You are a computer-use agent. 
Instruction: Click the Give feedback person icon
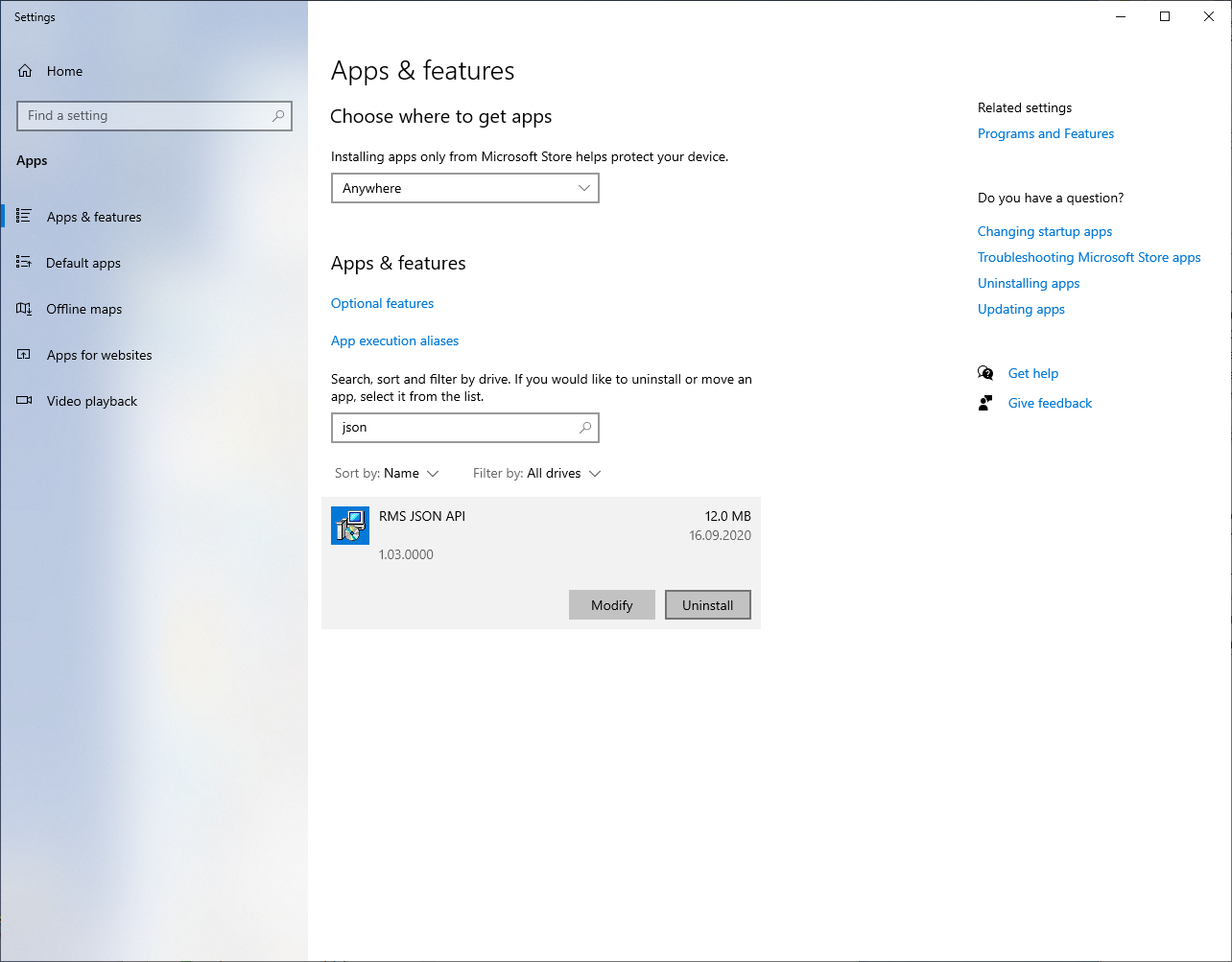tap(985, 403)
